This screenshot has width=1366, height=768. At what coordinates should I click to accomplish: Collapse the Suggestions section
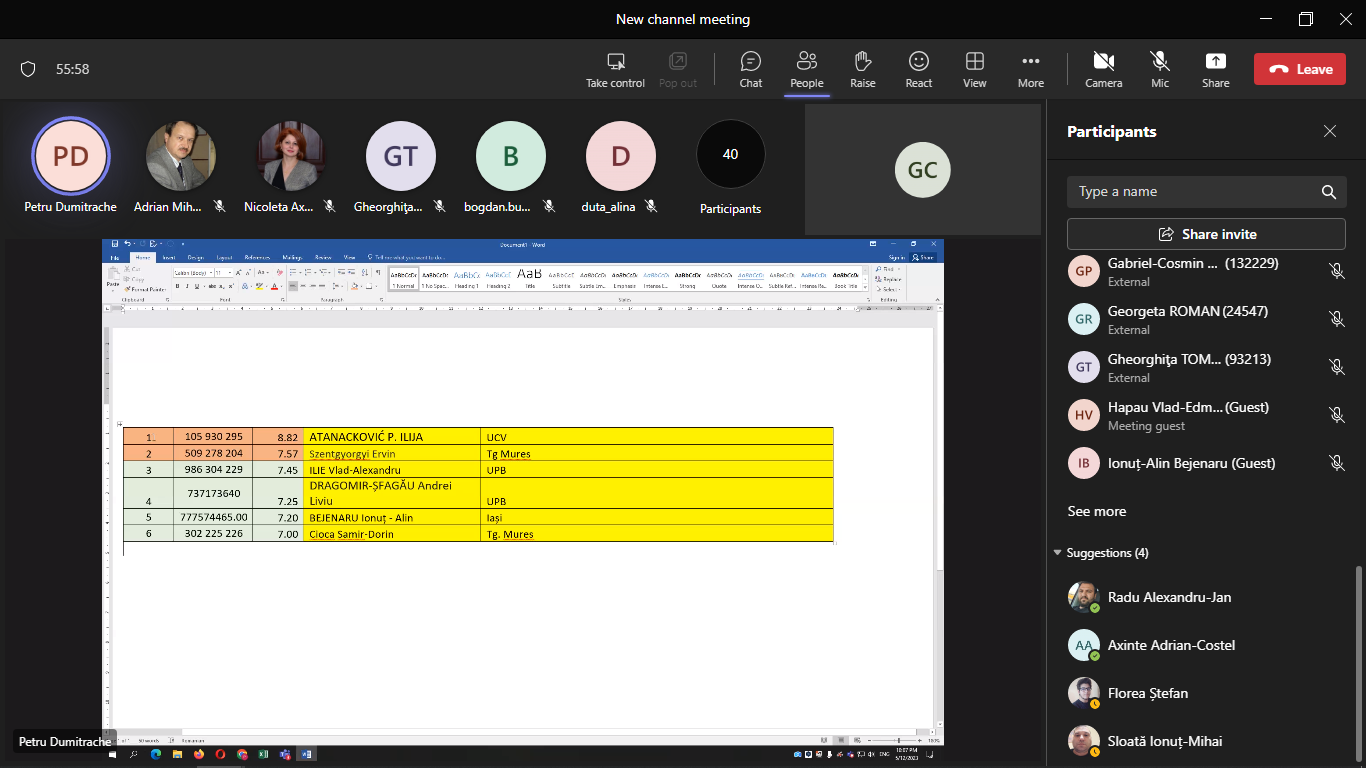click(x=1058, y=553)
